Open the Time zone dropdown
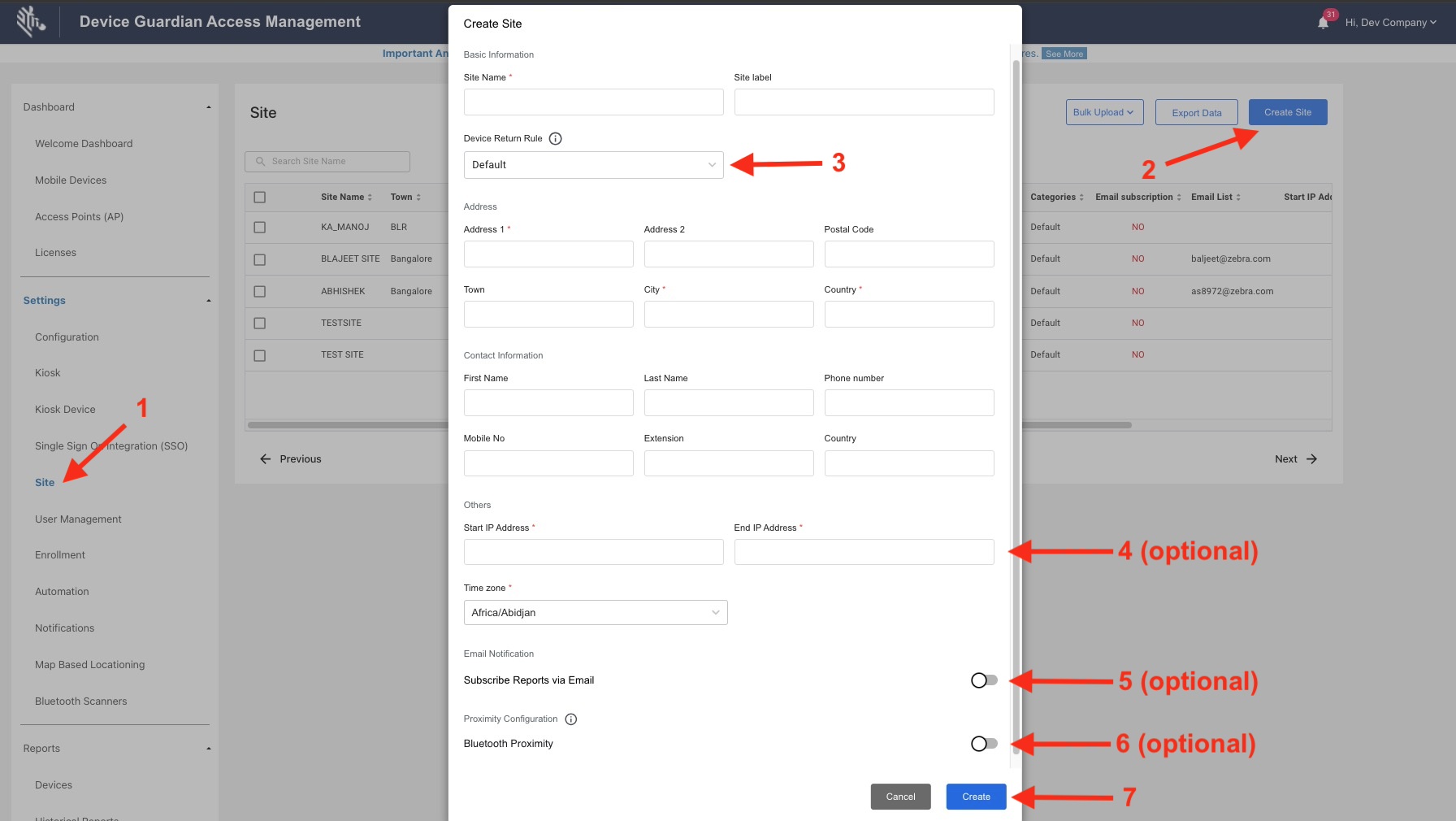Viewport: 1456px width, 821px height. click(595, 613)
